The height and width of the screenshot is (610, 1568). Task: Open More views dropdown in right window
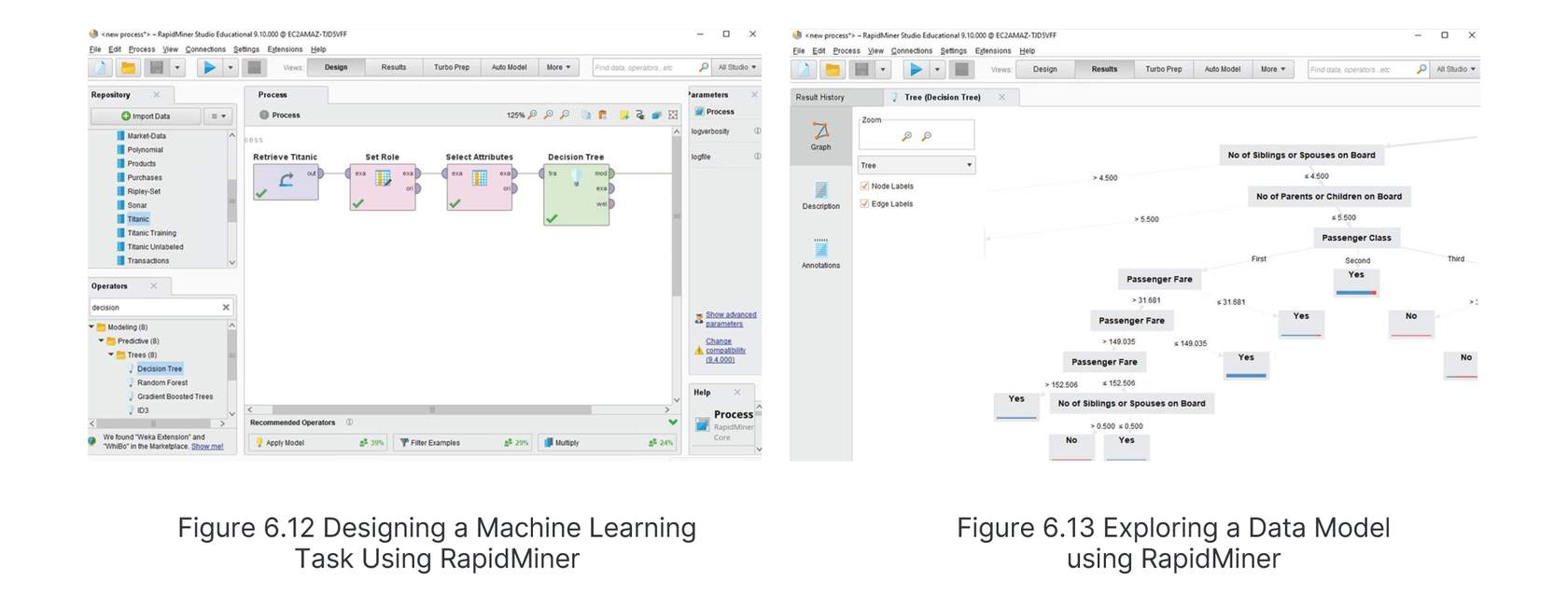(1273, 69)
